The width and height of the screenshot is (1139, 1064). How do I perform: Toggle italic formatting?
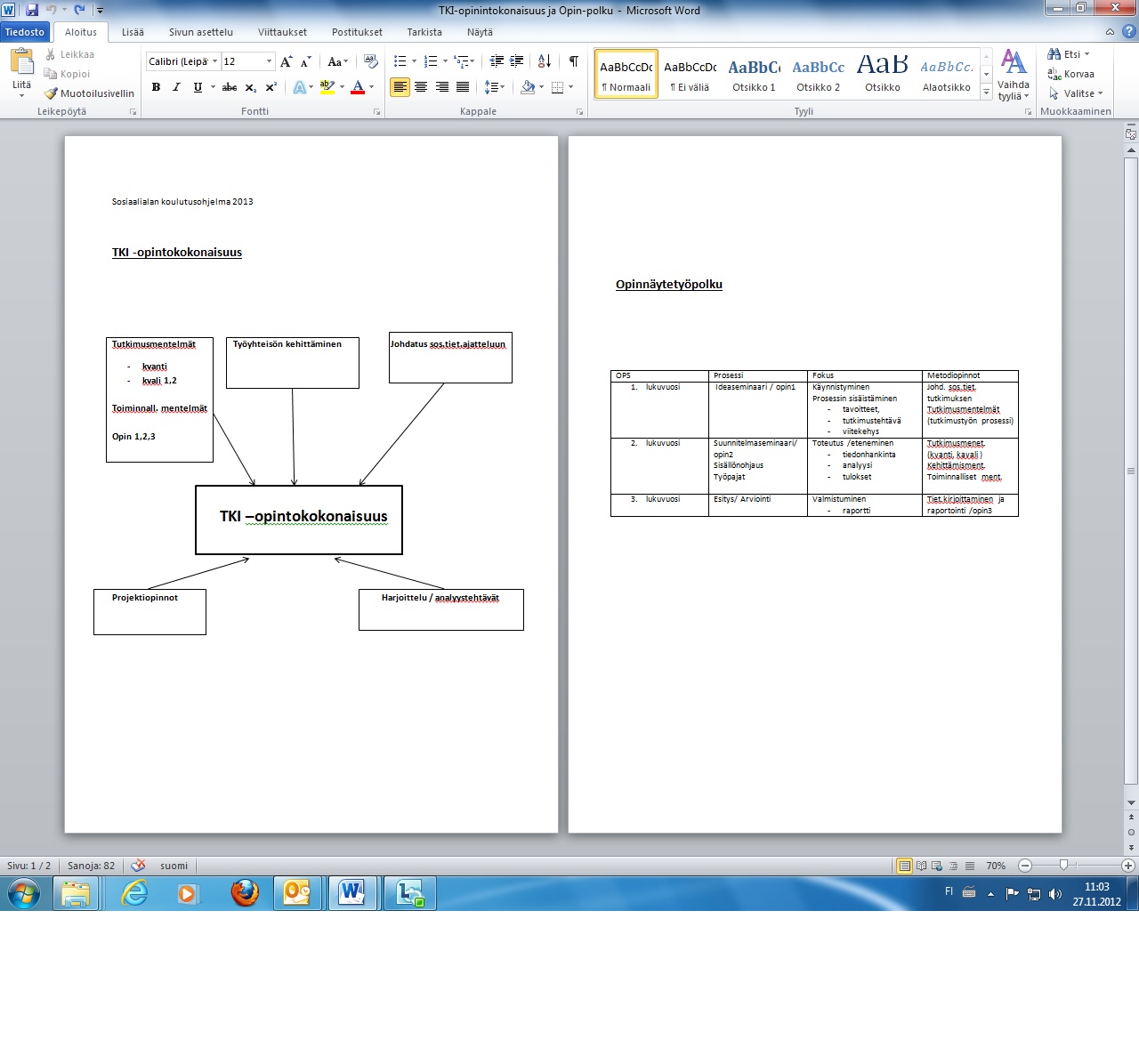click(176, 87)
